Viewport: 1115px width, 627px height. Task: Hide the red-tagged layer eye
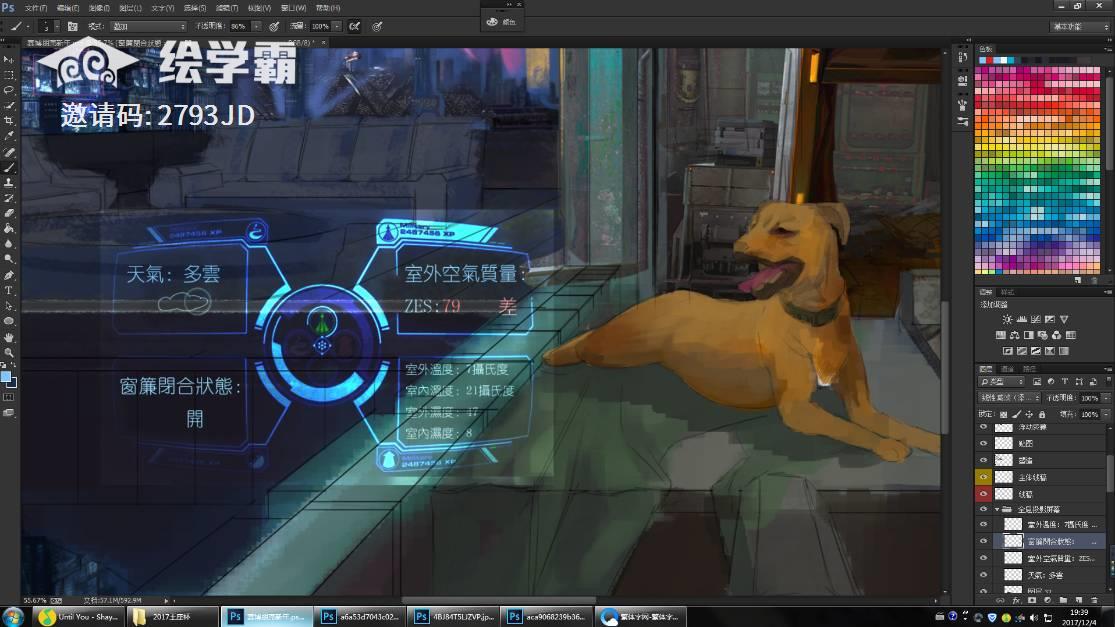(983, 493)
